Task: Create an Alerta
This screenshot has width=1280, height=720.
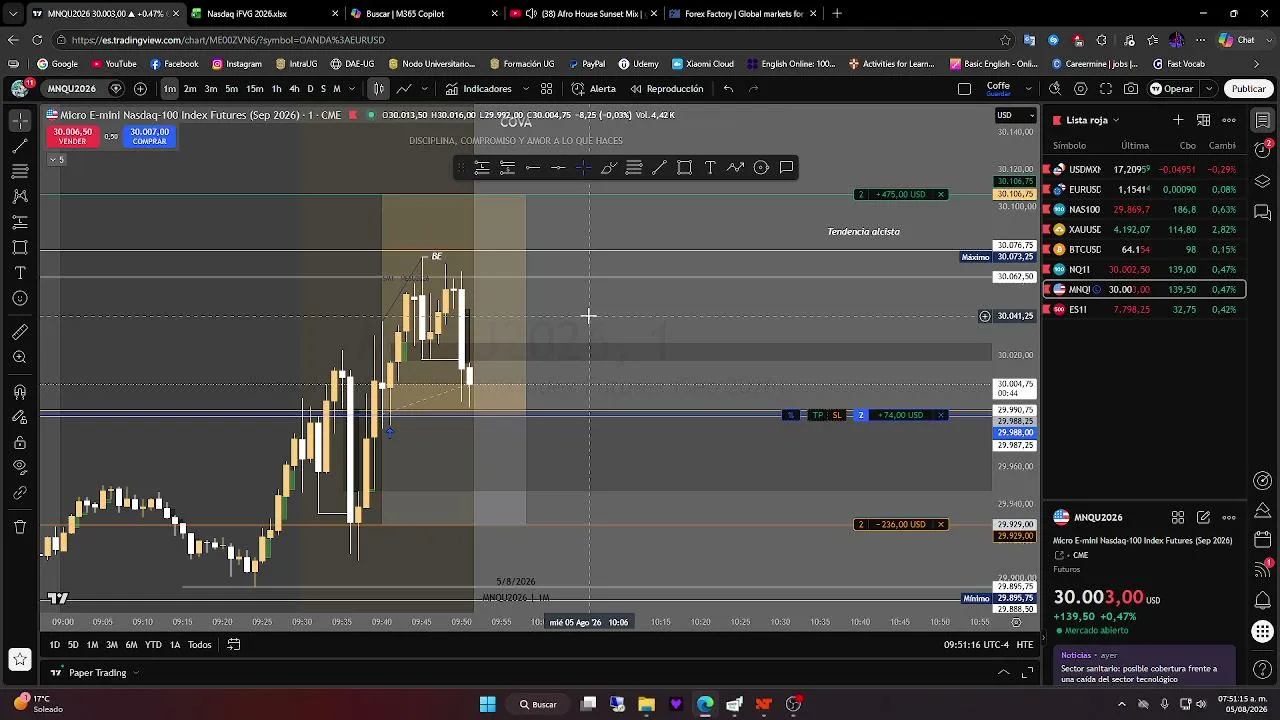Action: coord(594,88)
